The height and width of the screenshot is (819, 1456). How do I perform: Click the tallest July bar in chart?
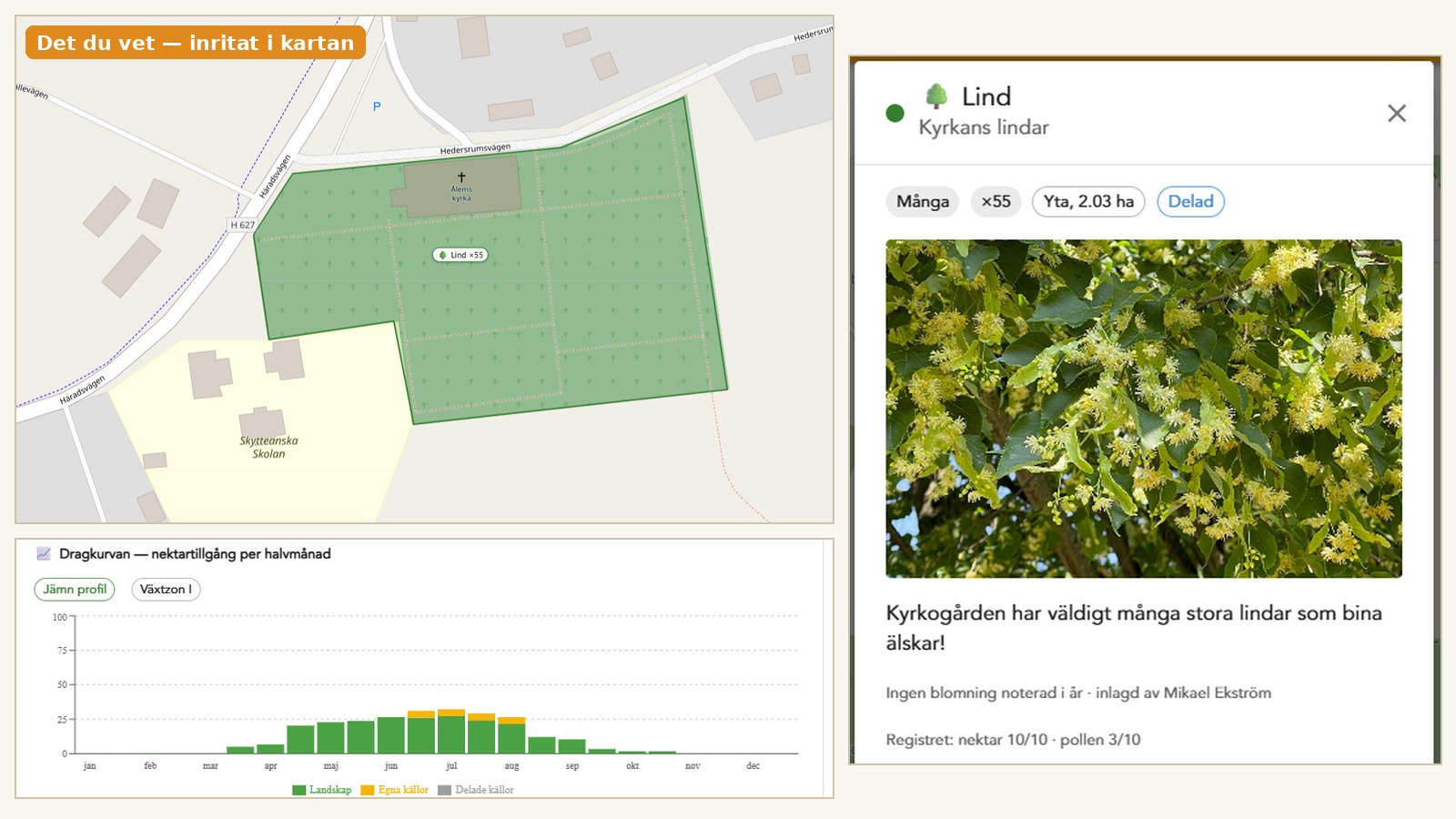(x=451, y=732)
